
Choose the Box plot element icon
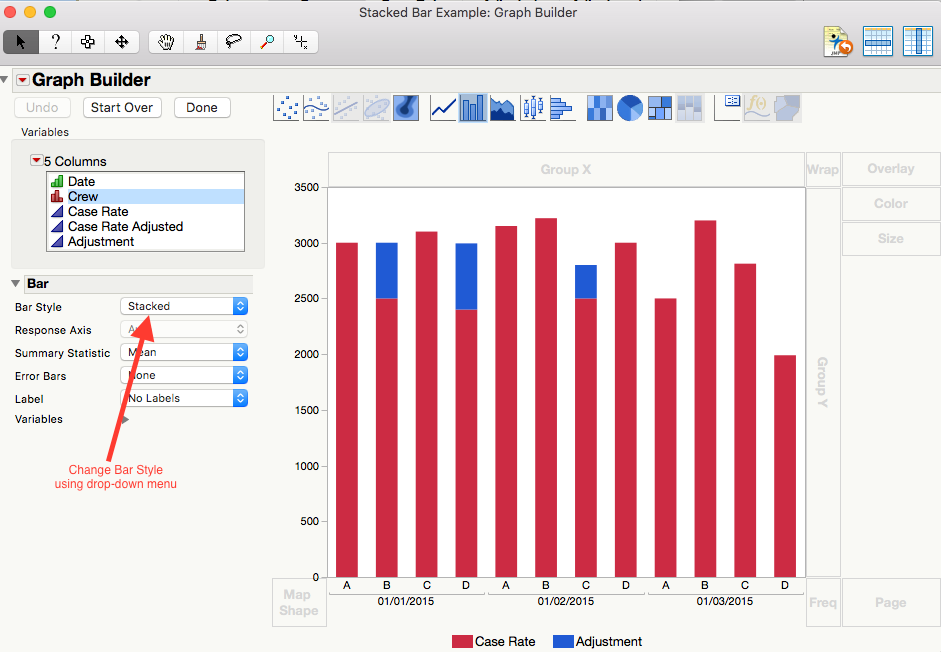click(x=533, y=108)
